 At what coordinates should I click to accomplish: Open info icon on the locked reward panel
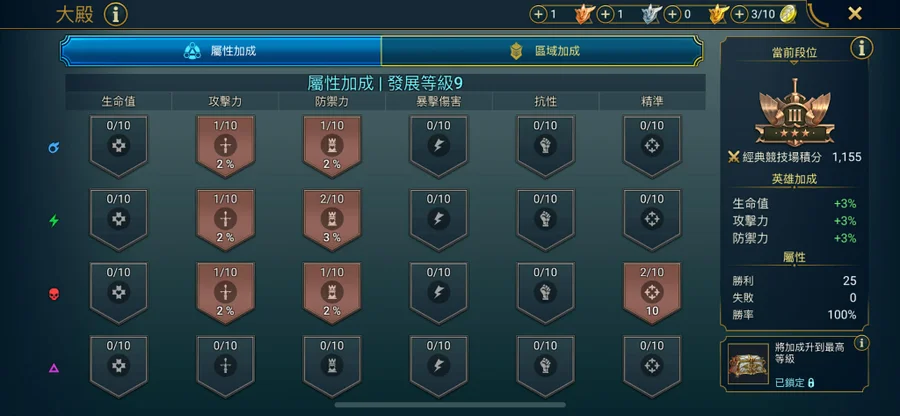862,343
